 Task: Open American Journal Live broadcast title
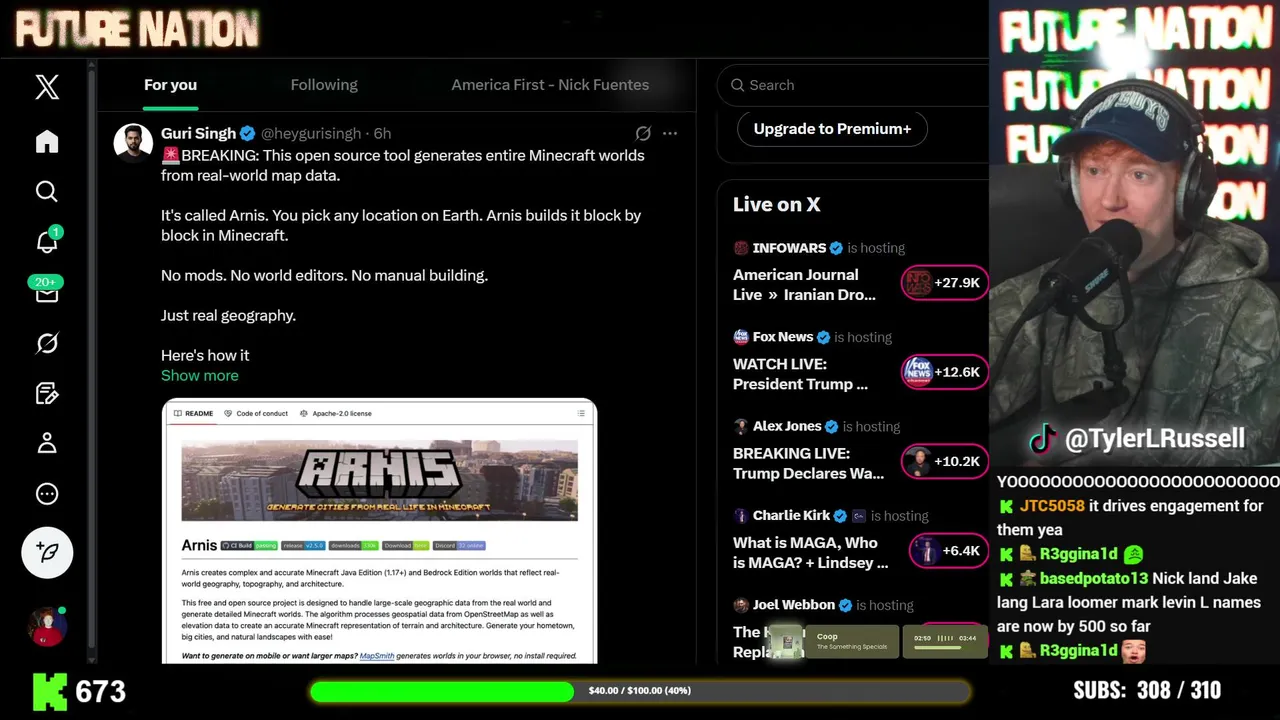click(804, 285)
